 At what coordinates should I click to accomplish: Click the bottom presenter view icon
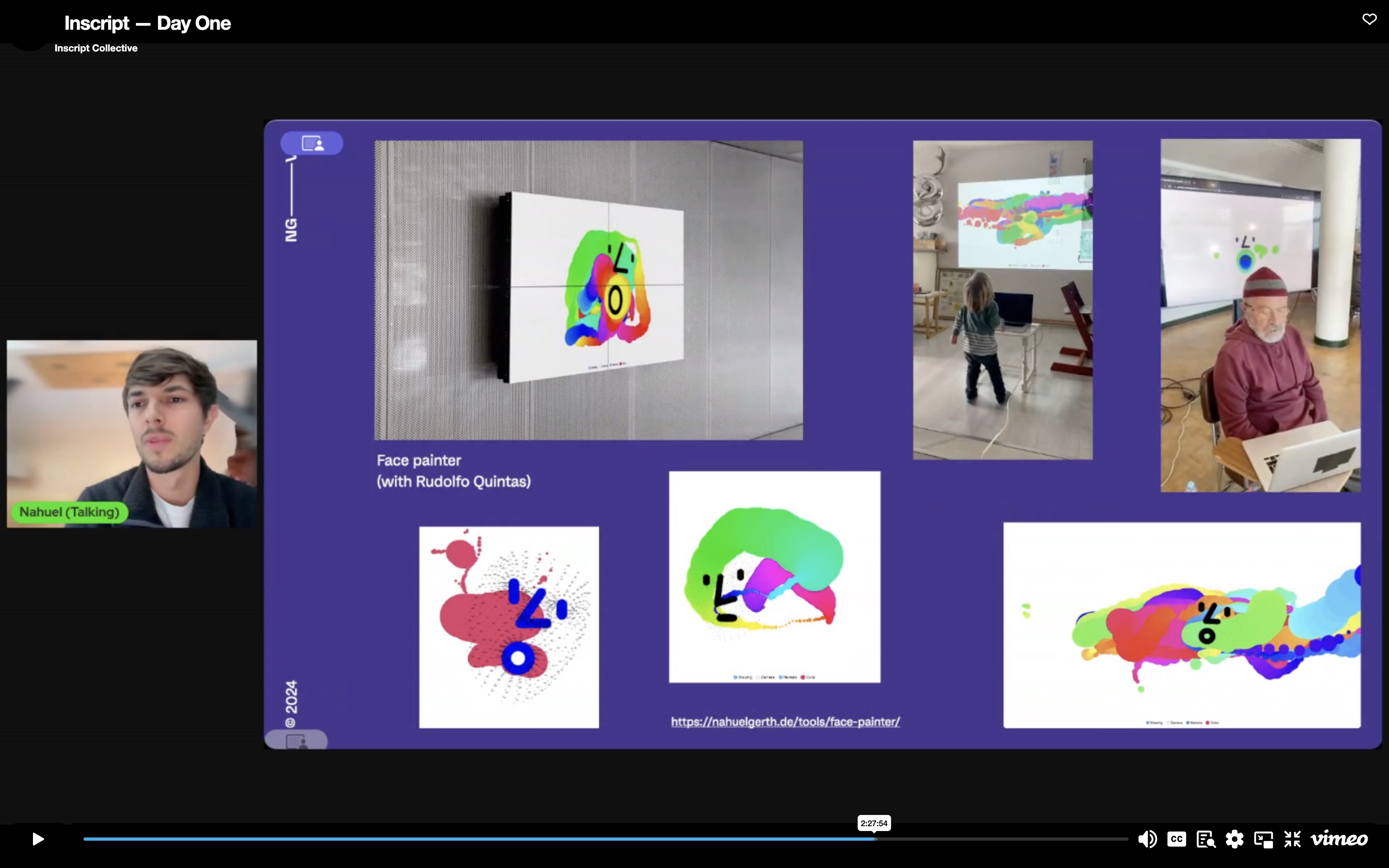tap(296, 741)
